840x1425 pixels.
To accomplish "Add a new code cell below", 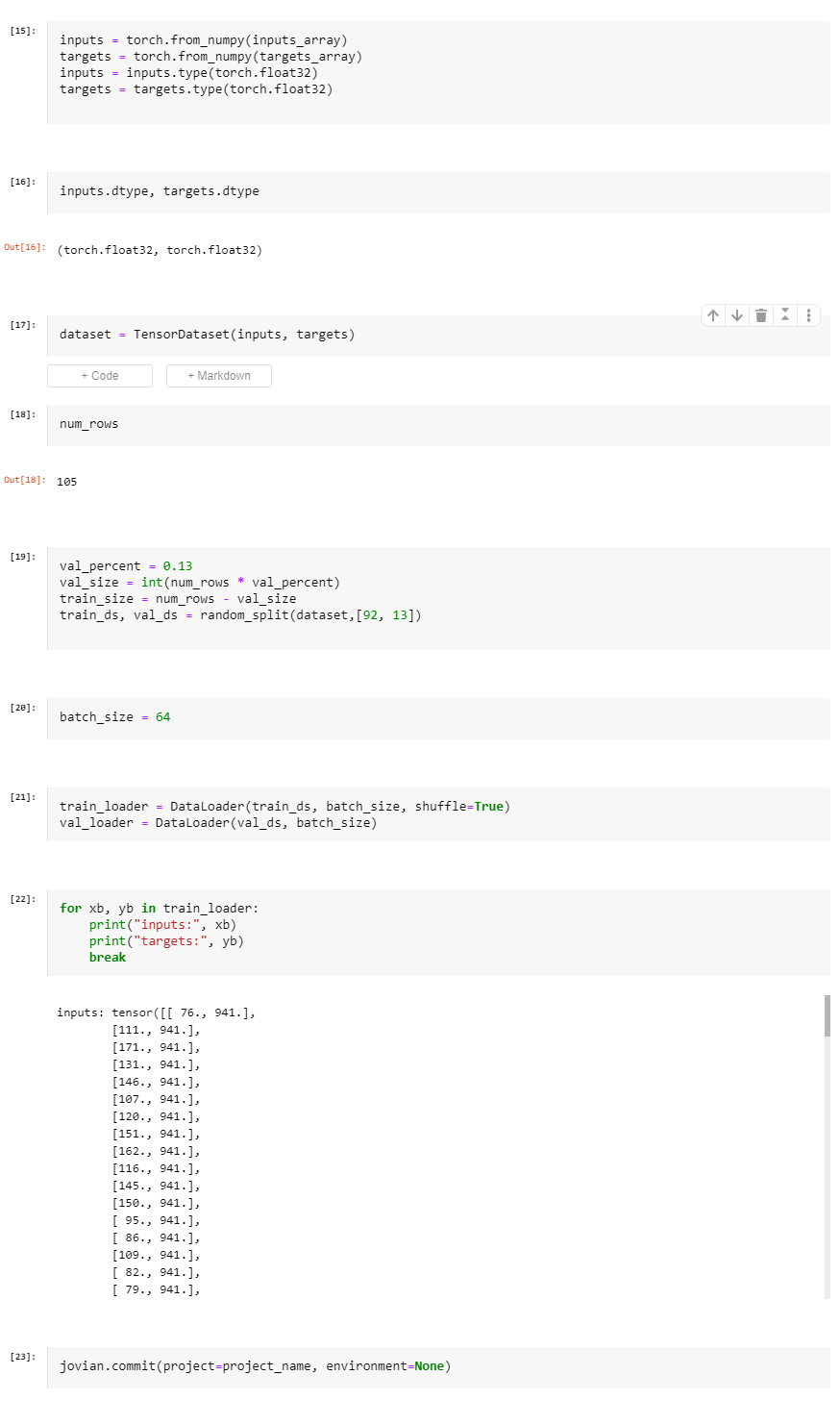I will [100, 375].
